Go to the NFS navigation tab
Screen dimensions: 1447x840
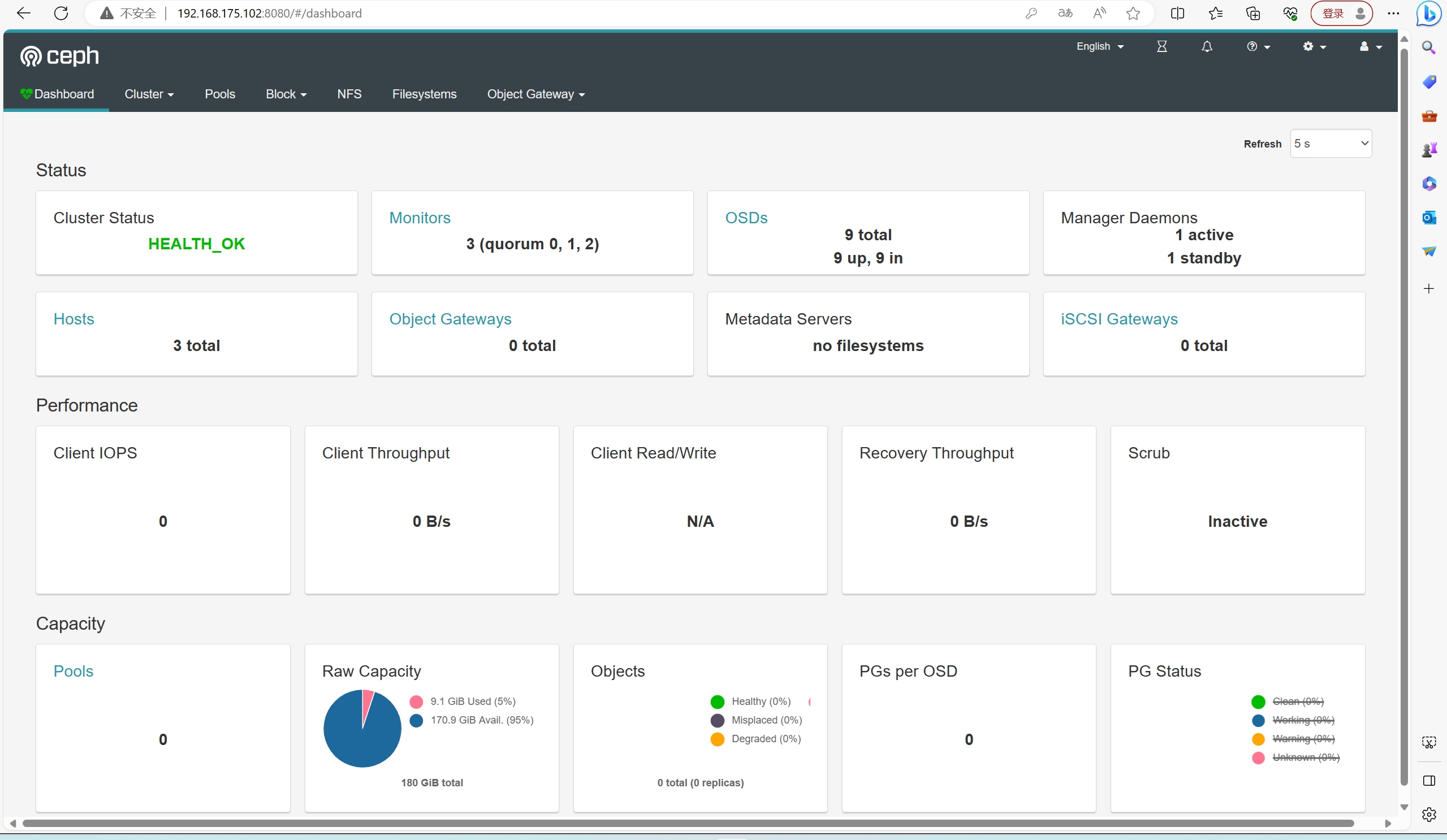pyautogui.click(x=348, y=94)
